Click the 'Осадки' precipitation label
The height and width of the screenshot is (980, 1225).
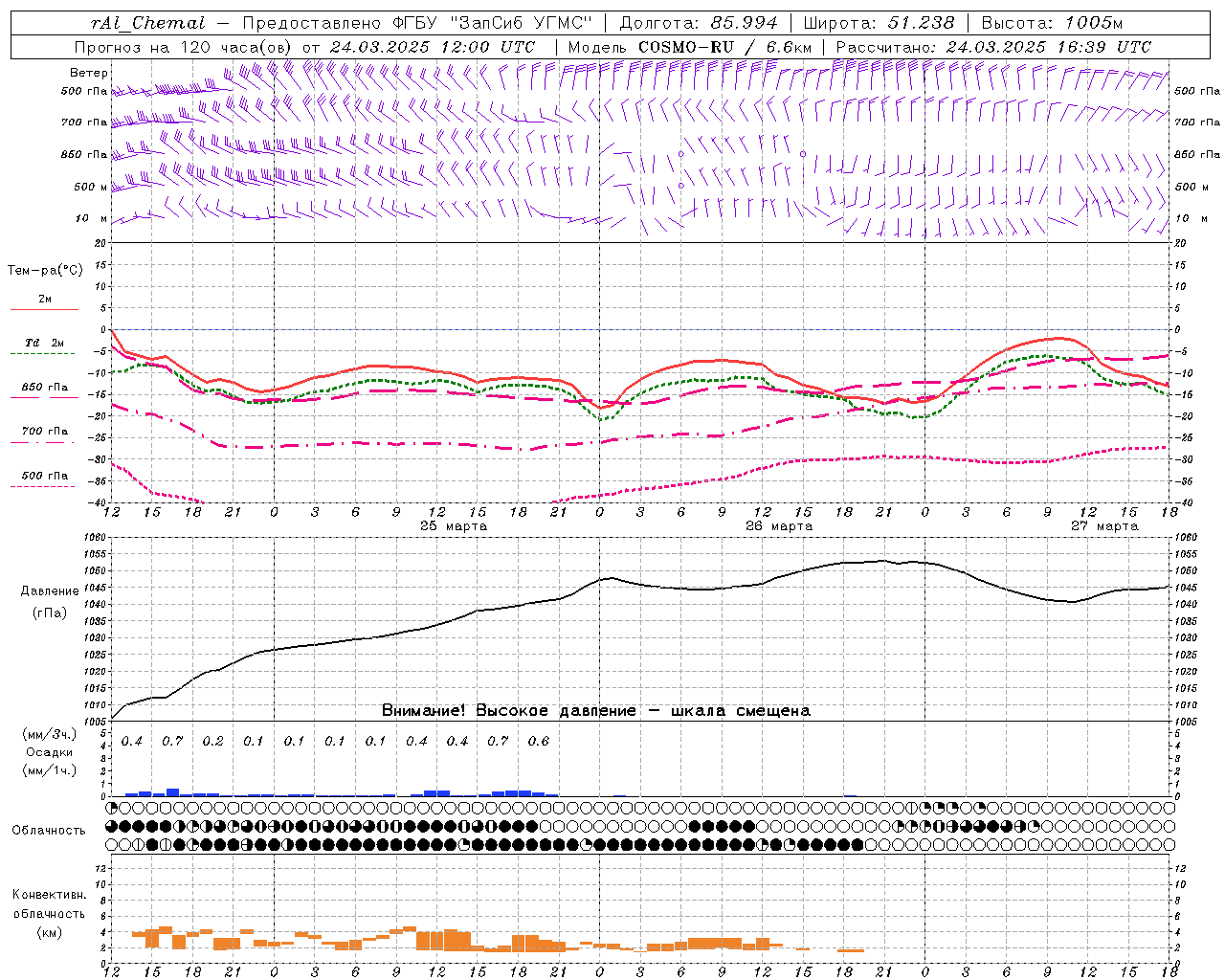[x=50, y=752]
